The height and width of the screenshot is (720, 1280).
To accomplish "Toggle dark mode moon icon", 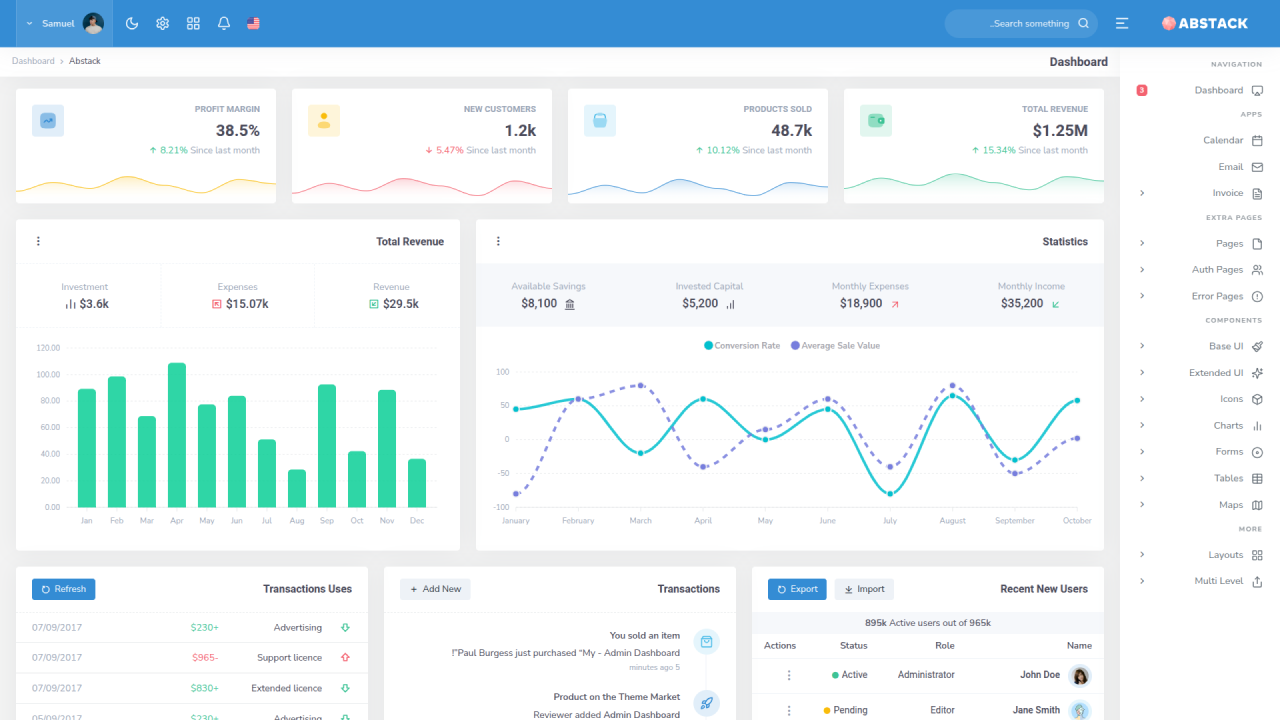I will 132,23.
